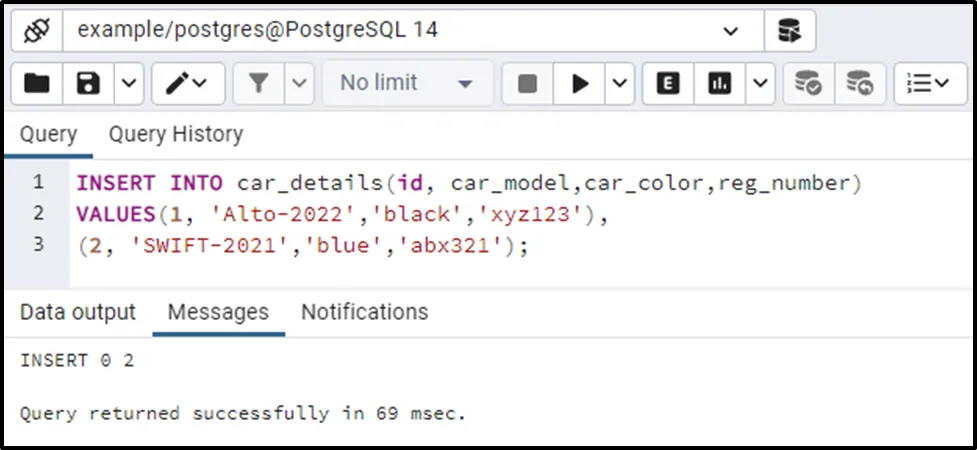This screenshot has width=977, height=450.
Task: Click the connection status icon
Action: 37,30
